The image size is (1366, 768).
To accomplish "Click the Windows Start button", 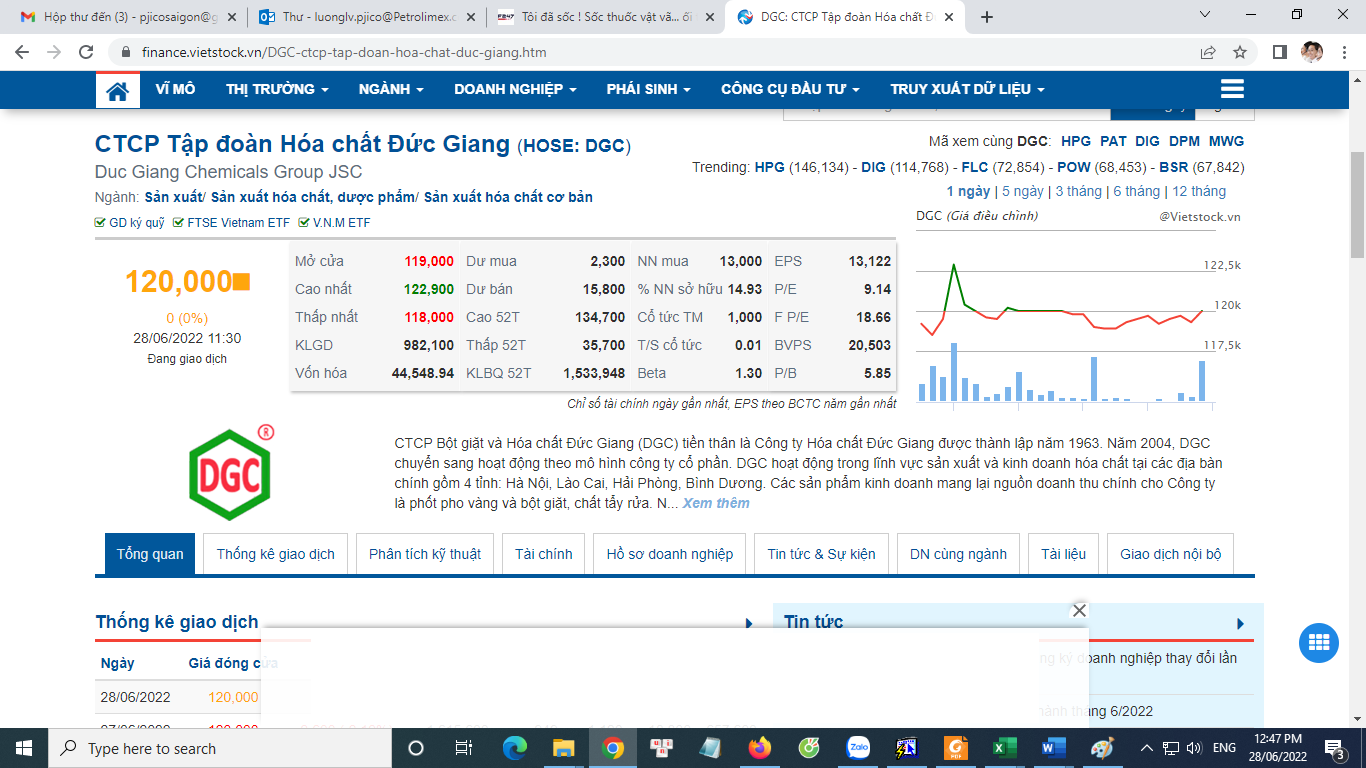I will [x=24, y=748].
